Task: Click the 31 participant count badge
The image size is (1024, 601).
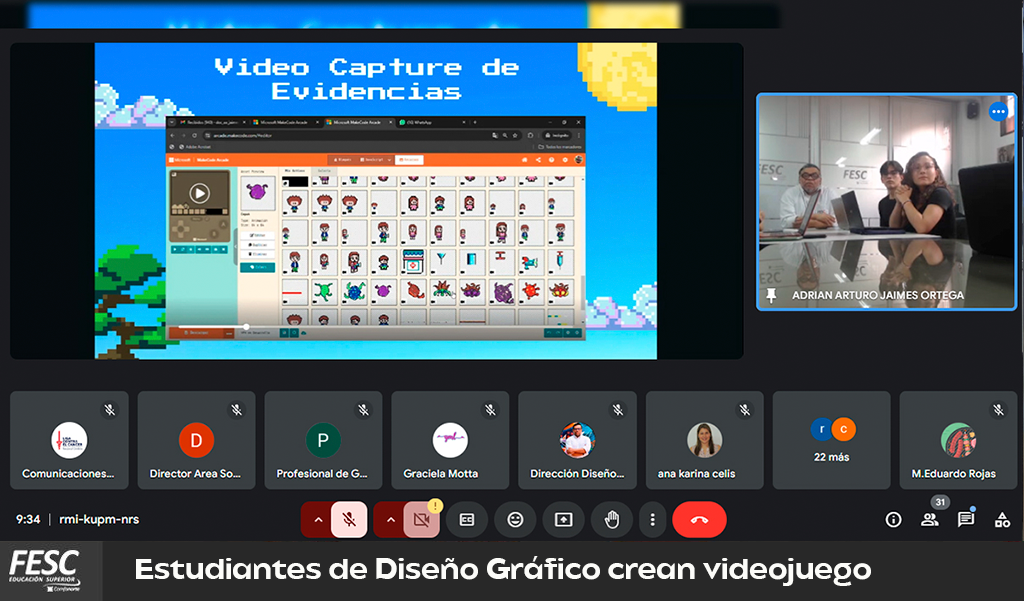Action: pyautogui.click(x=940, y=502)
